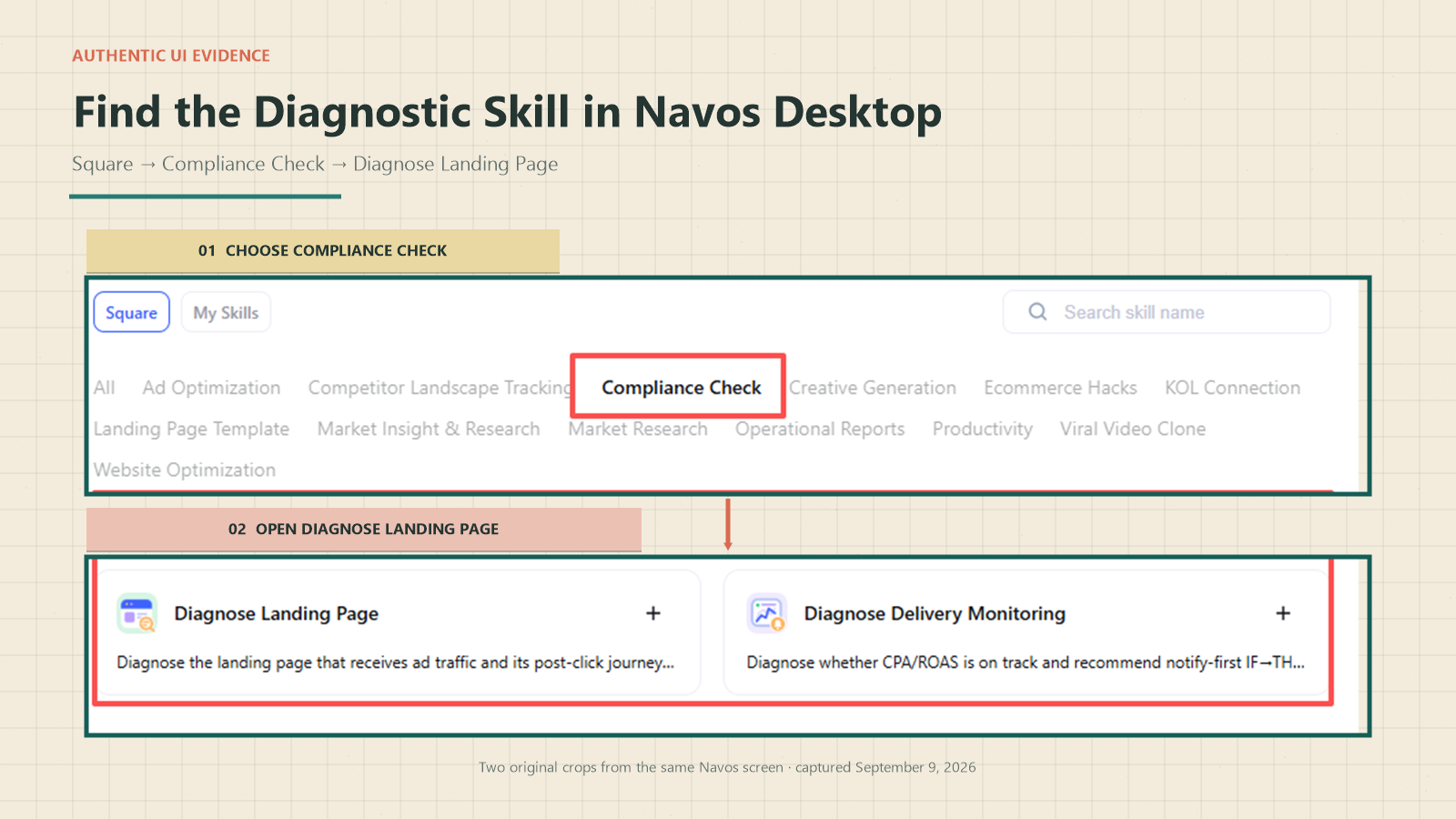Click the Diagnose Delivery Monitoring skill icon
This screenshot has height=819, width=1456.
tap(766, 613)
